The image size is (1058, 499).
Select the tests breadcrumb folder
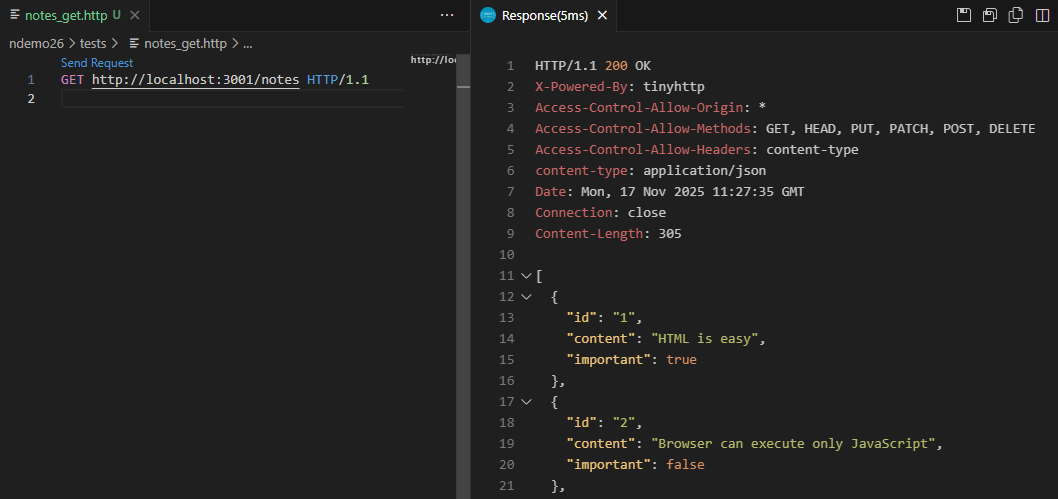93,43
